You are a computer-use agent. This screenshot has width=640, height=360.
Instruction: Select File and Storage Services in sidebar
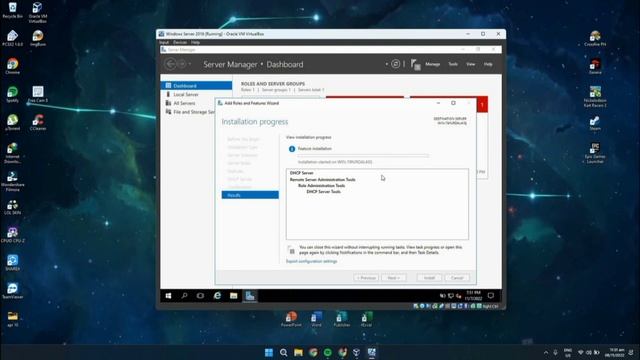[x=189, y=112]
